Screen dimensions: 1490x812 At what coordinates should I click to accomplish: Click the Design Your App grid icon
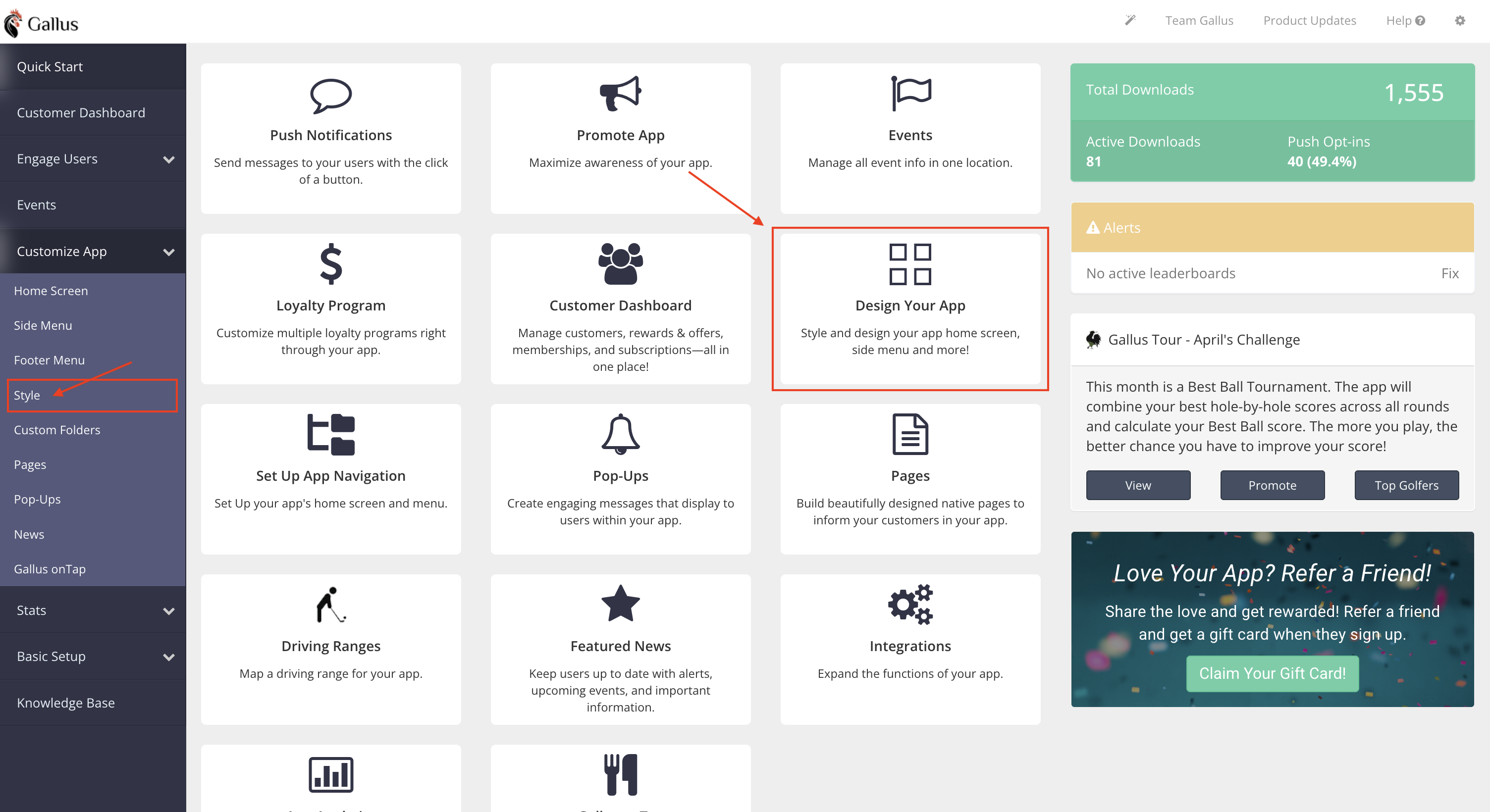pos(910,264)
